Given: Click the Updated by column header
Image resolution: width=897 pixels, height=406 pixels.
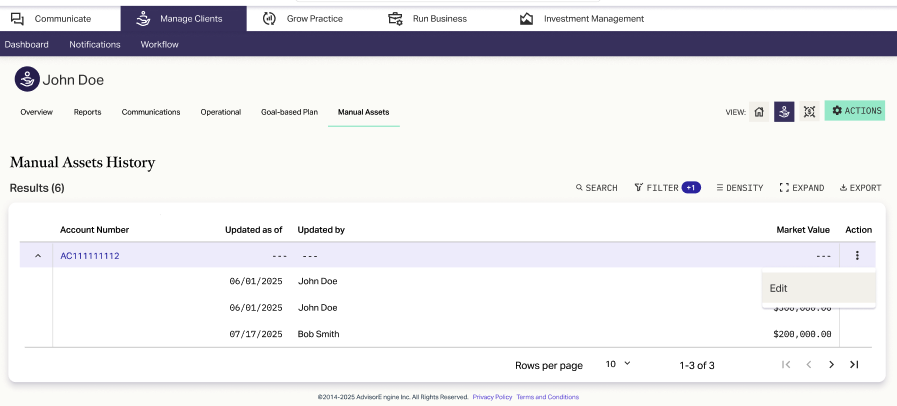Looking at the screenshot, I should 321,230.
